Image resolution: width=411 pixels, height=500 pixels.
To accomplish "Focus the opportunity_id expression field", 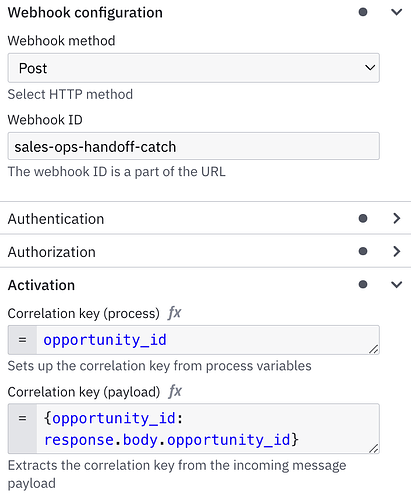I will click(208, 340).
